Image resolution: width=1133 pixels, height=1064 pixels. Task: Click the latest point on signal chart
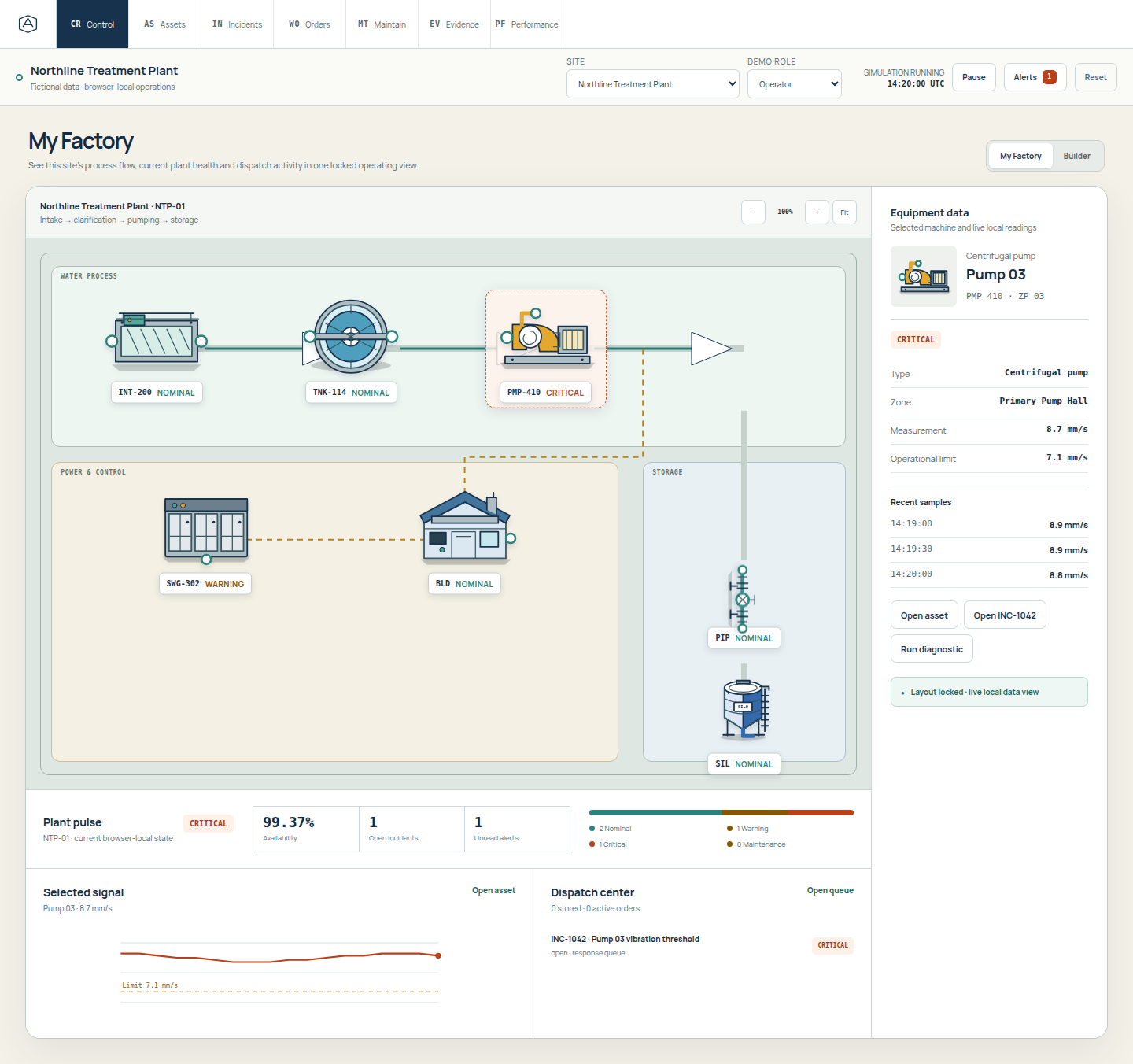(438, 955)
